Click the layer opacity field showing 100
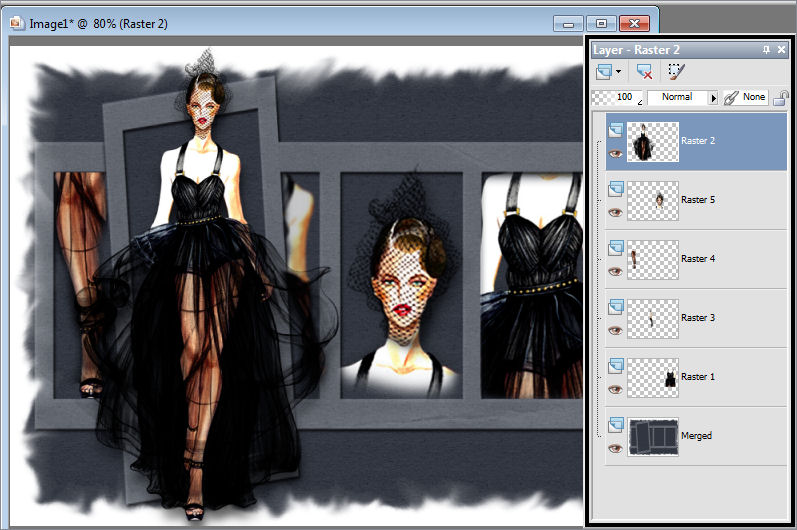 point(619,97)
